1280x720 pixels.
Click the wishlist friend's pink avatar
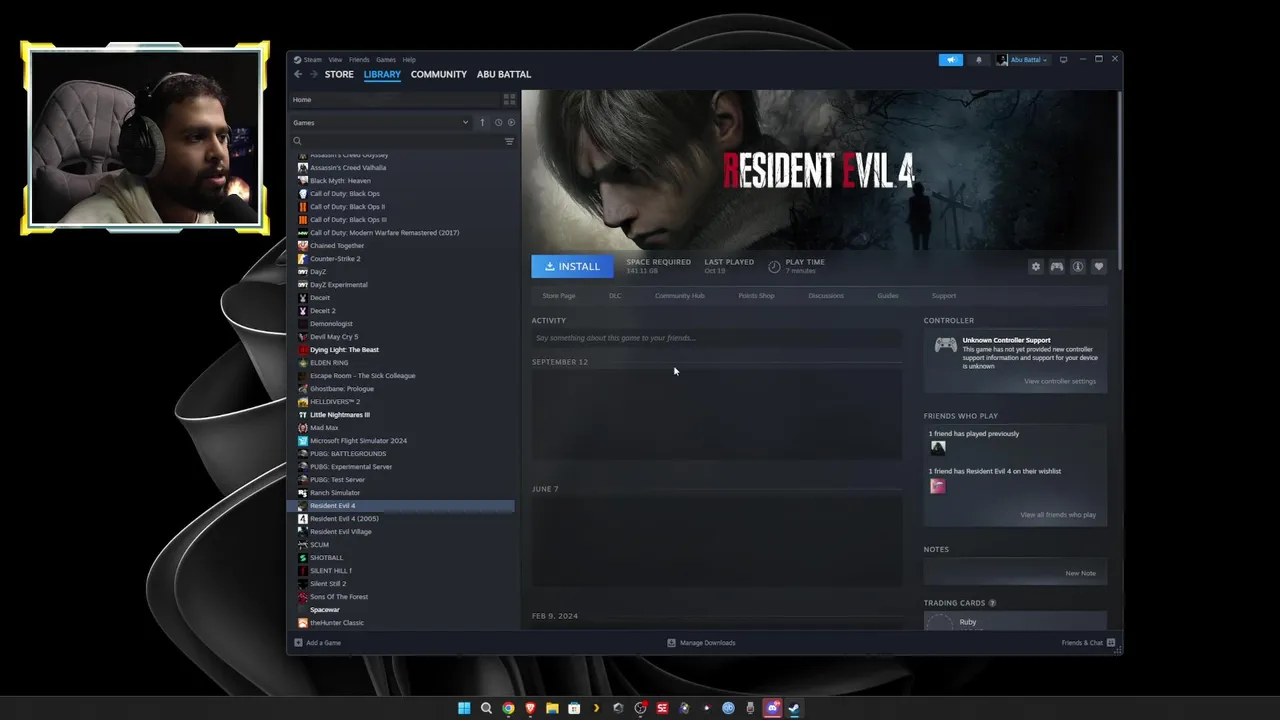click(938, 486)
